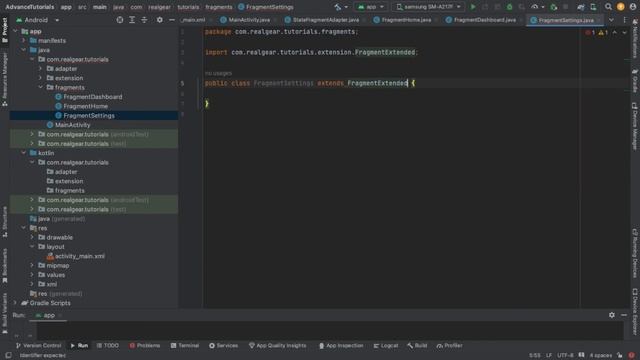Viewport: 640px width, 360px height.
Task: Open Search Everywhere magnifier icon
Action: point(608,7)
